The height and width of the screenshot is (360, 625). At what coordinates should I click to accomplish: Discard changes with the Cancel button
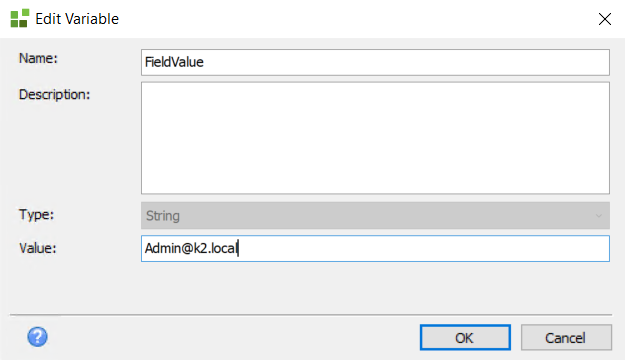566,338
